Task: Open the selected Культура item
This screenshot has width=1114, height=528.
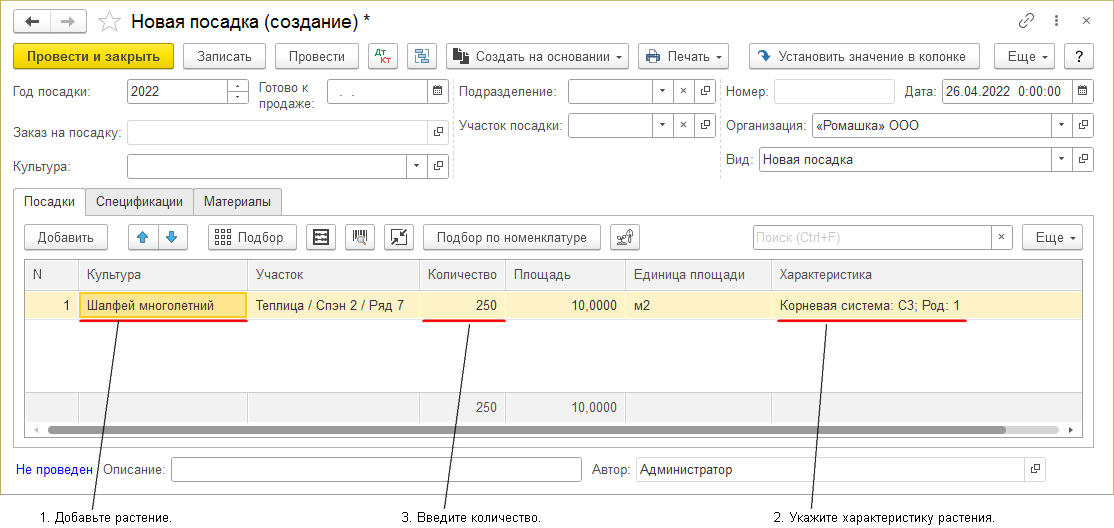Action: coord(438,166)
